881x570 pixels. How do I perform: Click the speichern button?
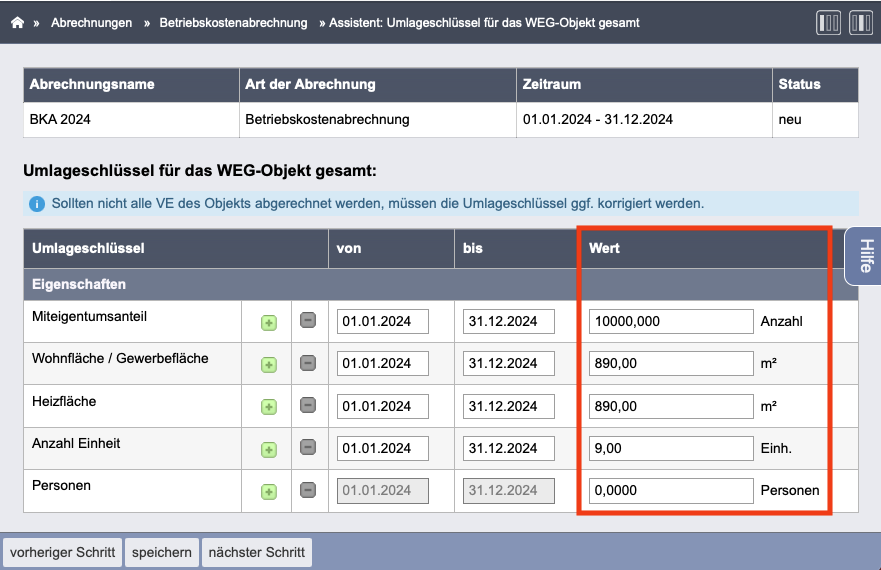click(x=161, y=552)
